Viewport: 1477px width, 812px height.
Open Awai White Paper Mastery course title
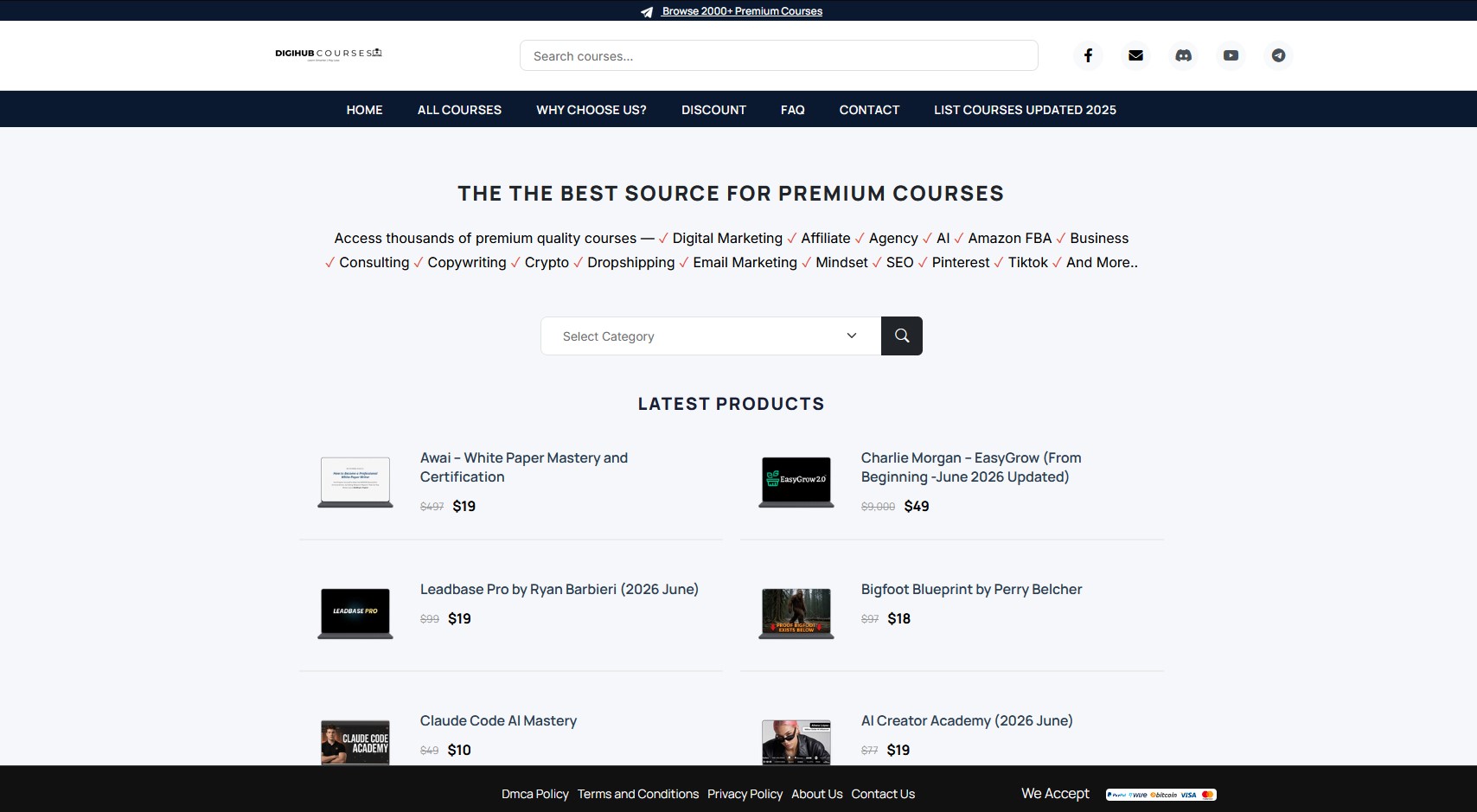tap(524, 467)
